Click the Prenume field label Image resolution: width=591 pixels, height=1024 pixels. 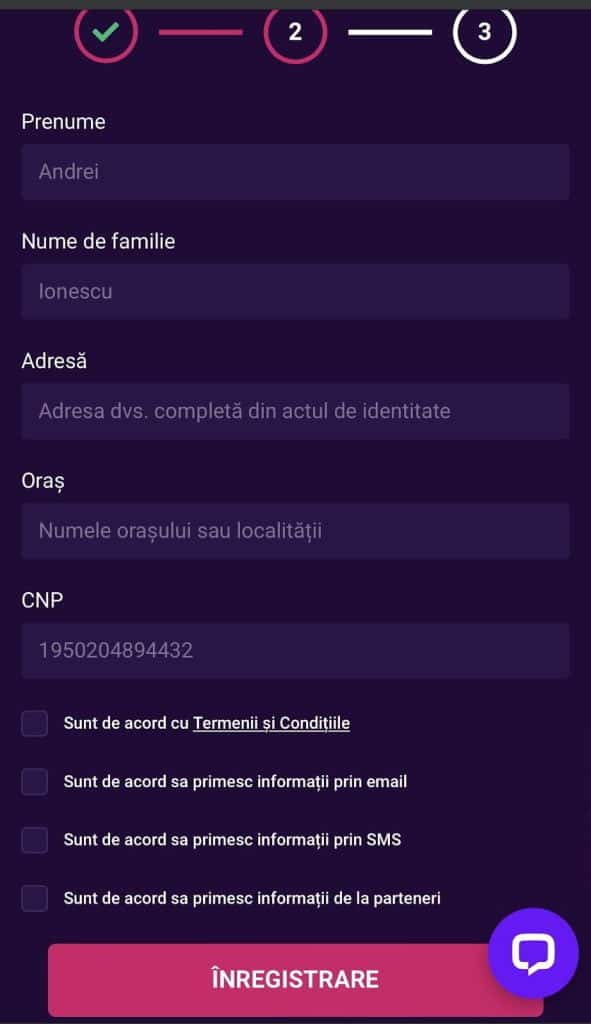click(x=64, y=121)
